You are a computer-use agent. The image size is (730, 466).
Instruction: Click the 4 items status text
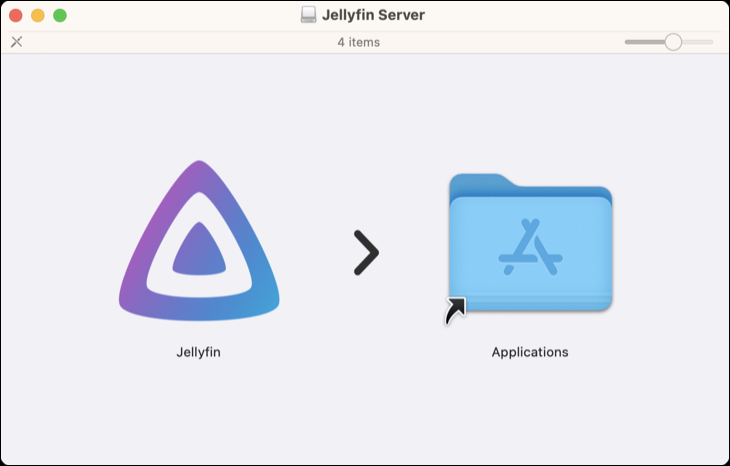(x=358, y=42)
